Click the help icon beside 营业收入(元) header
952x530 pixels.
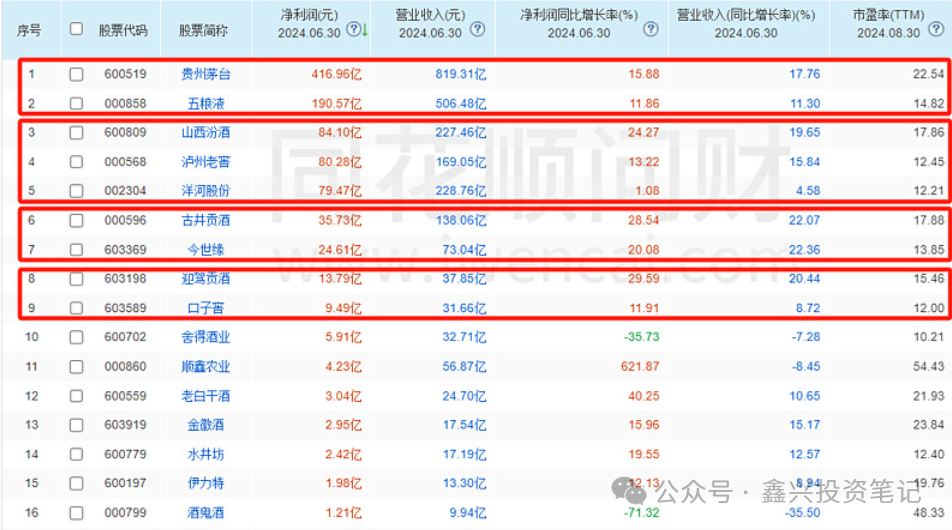[x=478, y=29]
